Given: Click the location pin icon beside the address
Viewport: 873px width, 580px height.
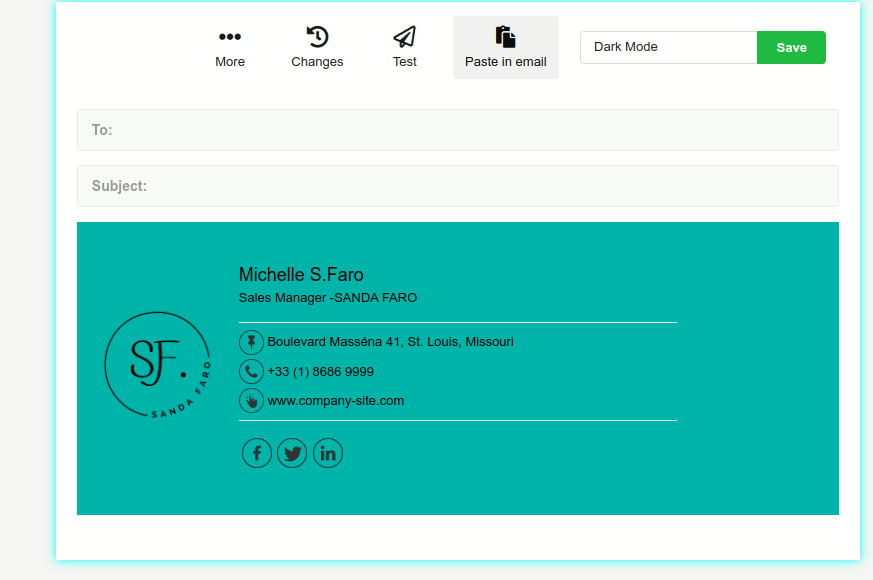Looking at the screenshot, I should click(251, 341).
